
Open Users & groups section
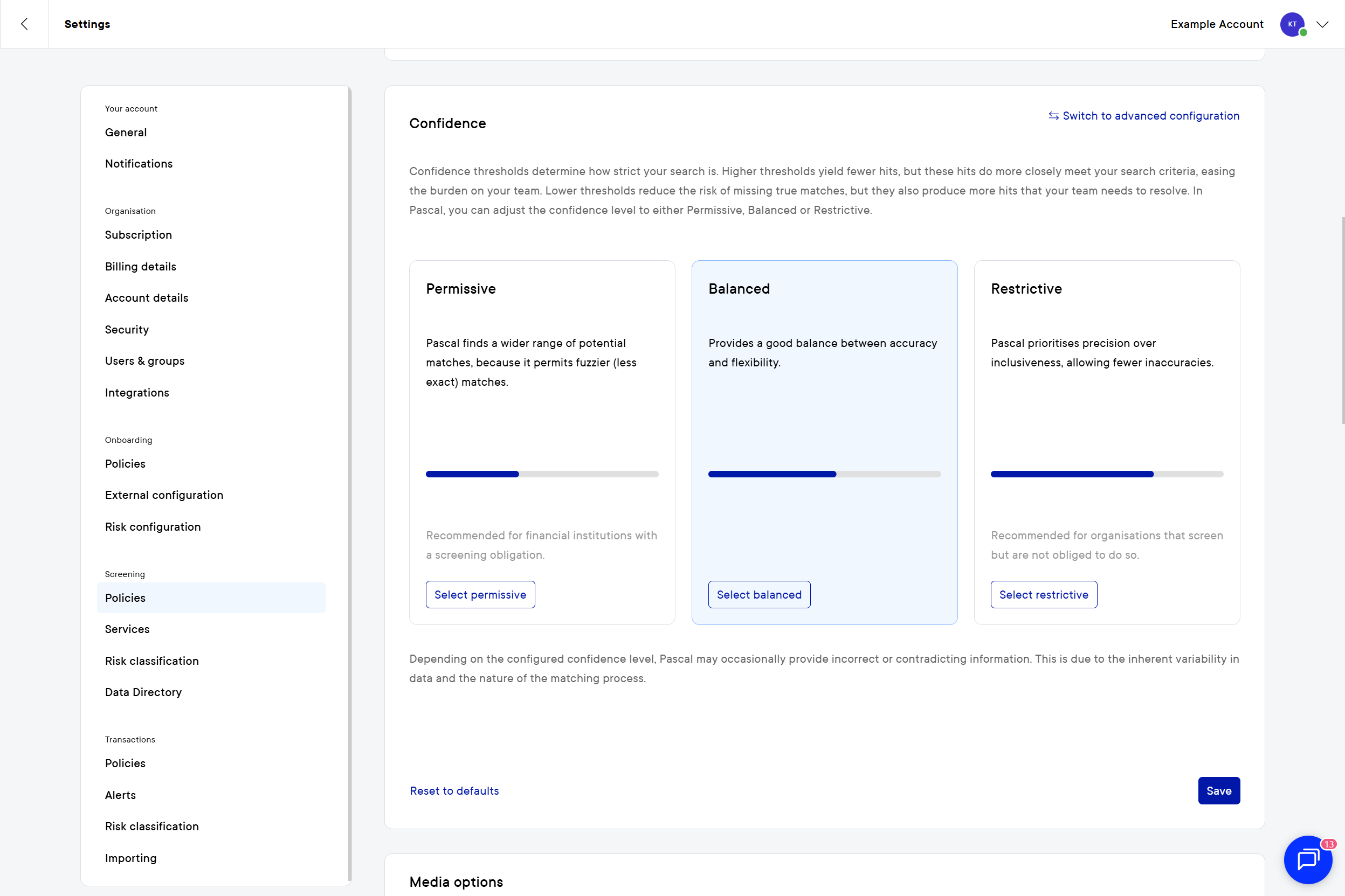coord(144,361)
